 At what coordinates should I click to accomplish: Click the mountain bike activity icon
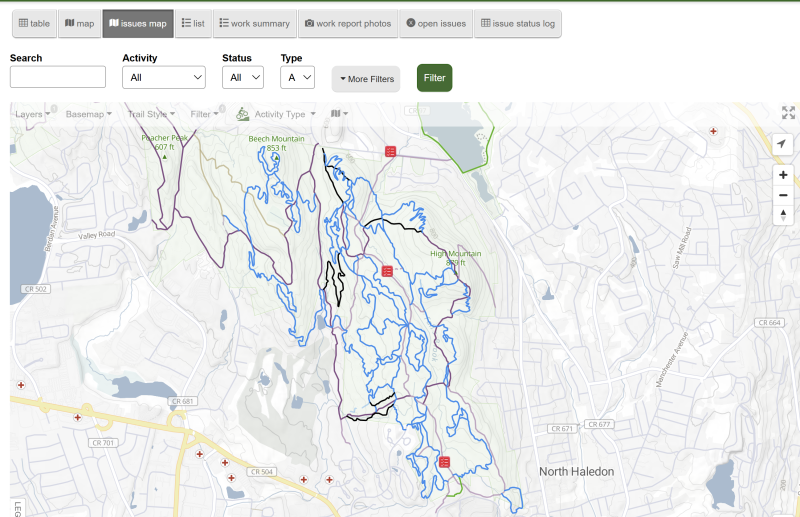coord(243,114)
